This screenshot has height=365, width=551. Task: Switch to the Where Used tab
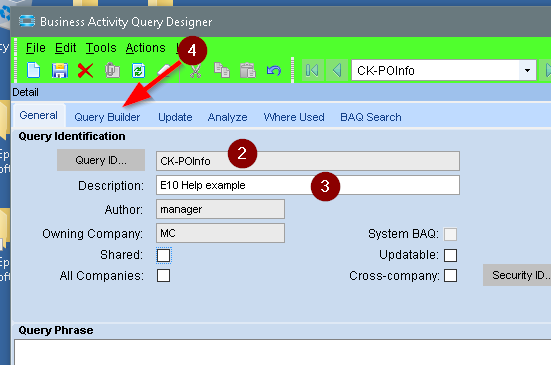[x=294, y=117]
